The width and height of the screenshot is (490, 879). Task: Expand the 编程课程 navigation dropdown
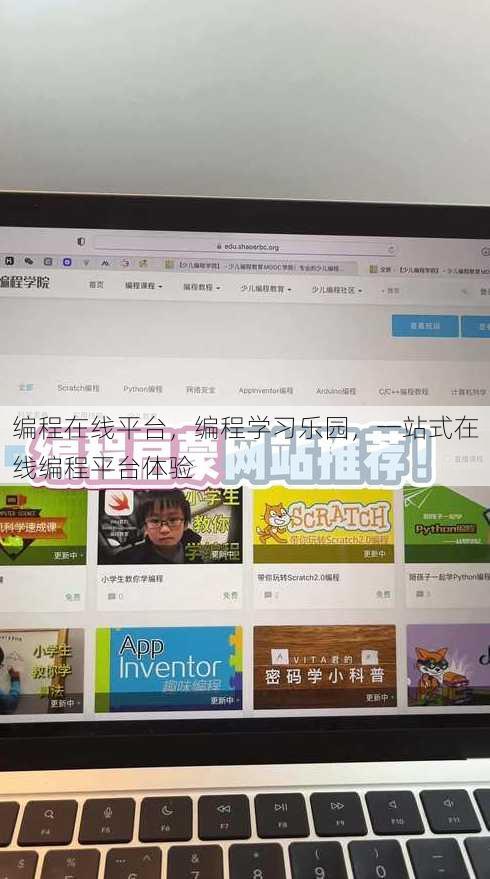144,286
